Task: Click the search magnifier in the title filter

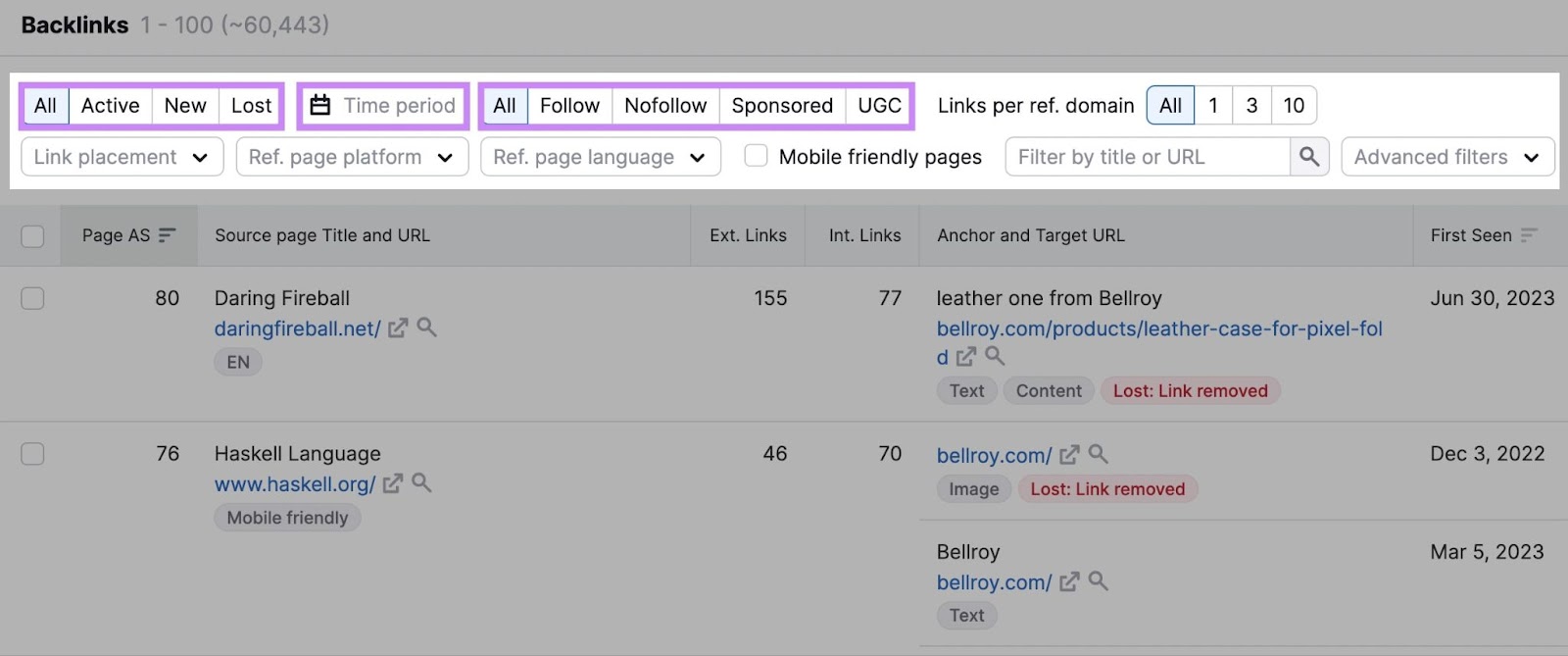Action: tap(1309, 157)
